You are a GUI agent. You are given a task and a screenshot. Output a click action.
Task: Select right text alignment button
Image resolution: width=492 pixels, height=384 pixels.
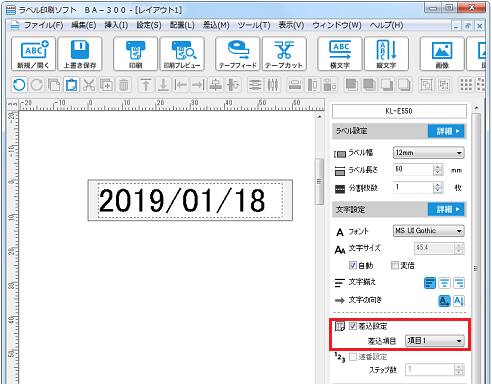pos(459,283)
